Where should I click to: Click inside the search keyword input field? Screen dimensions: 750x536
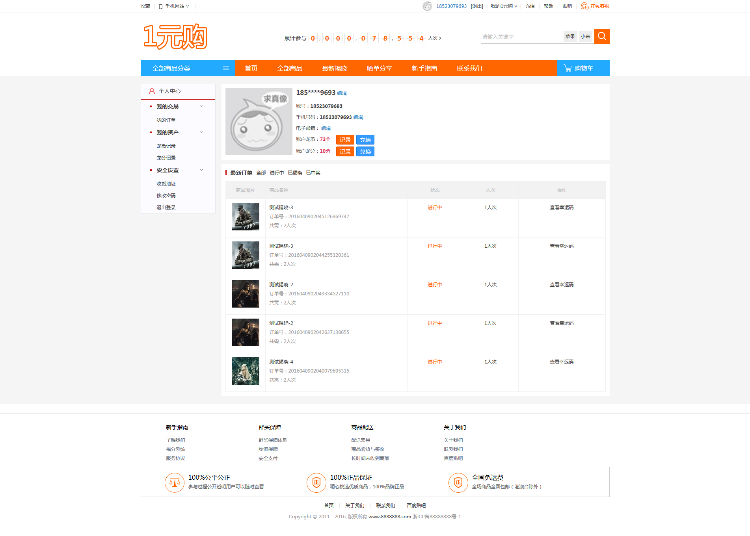click(x=521, y=36)
